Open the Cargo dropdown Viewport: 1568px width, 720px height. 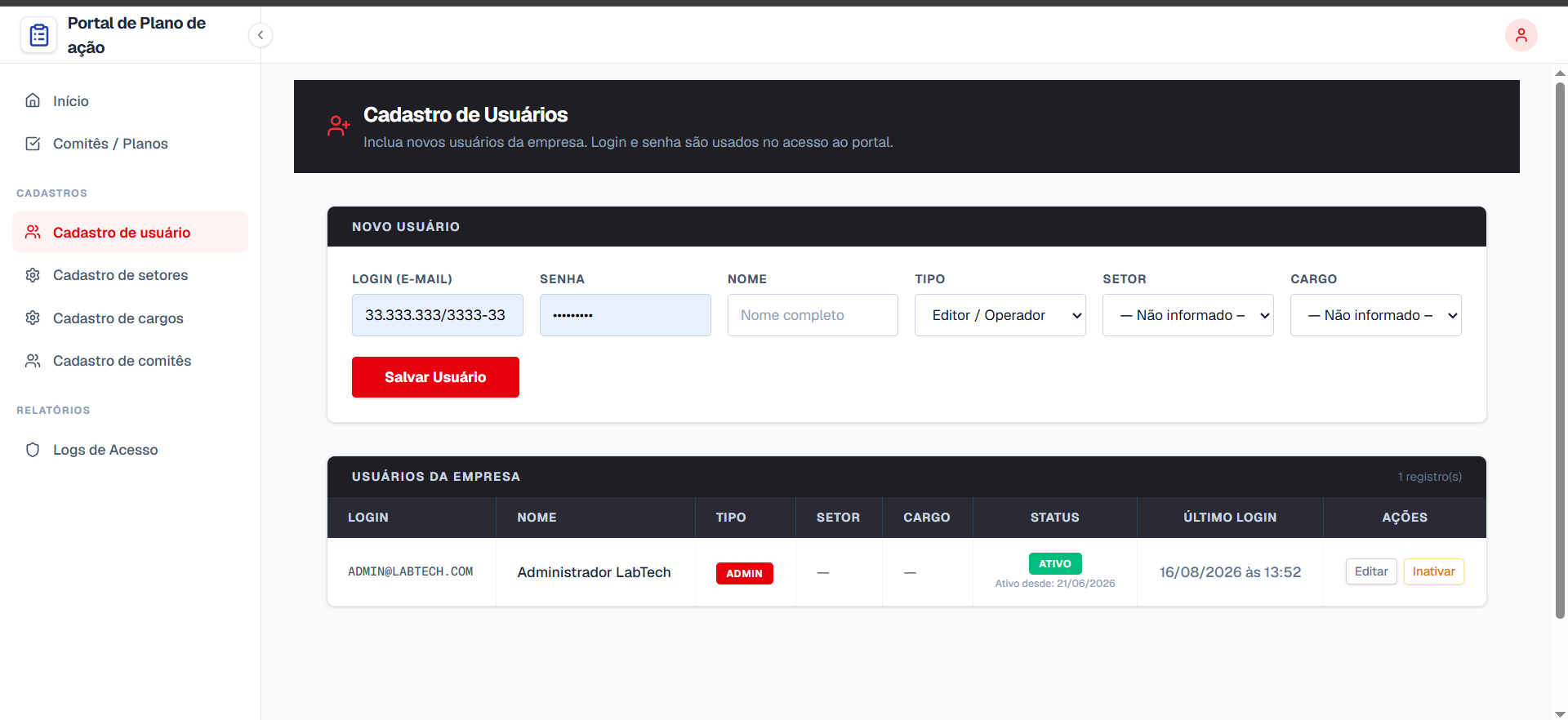click(x=1376, y=315)
